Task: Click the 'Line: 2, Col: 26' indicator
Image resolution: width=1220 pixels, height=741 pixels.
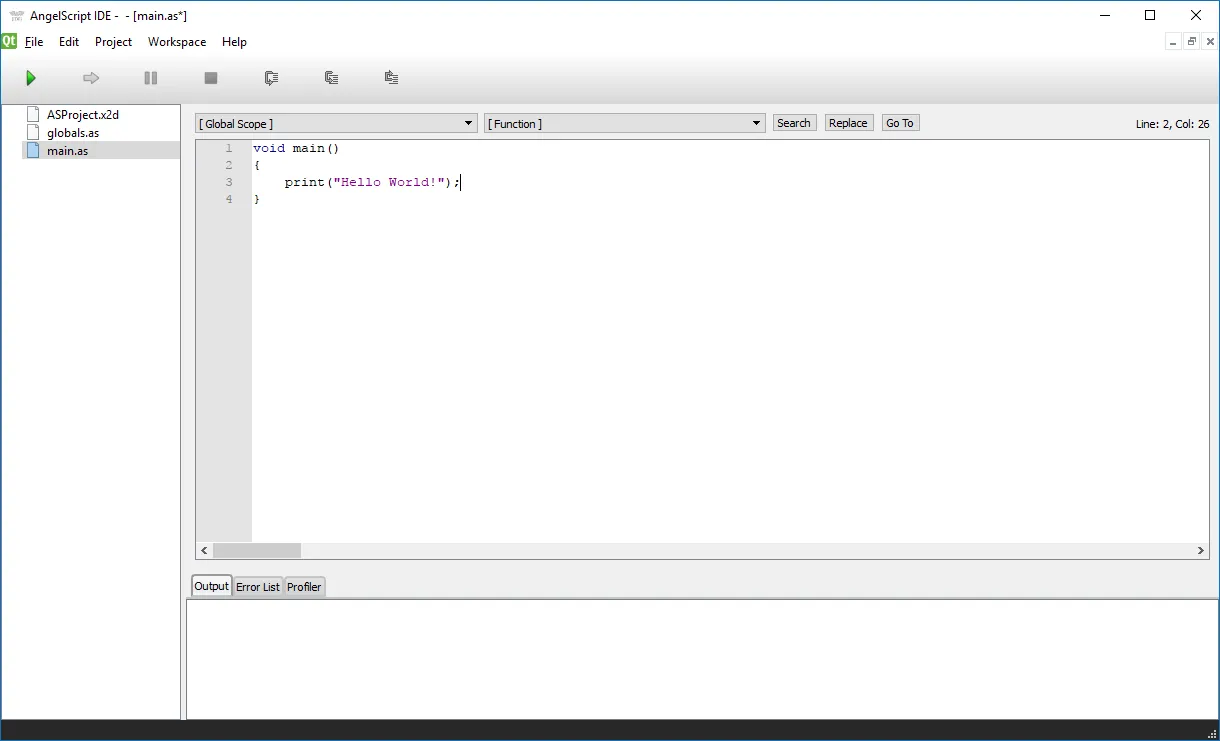Action: tap(1172, 124)
